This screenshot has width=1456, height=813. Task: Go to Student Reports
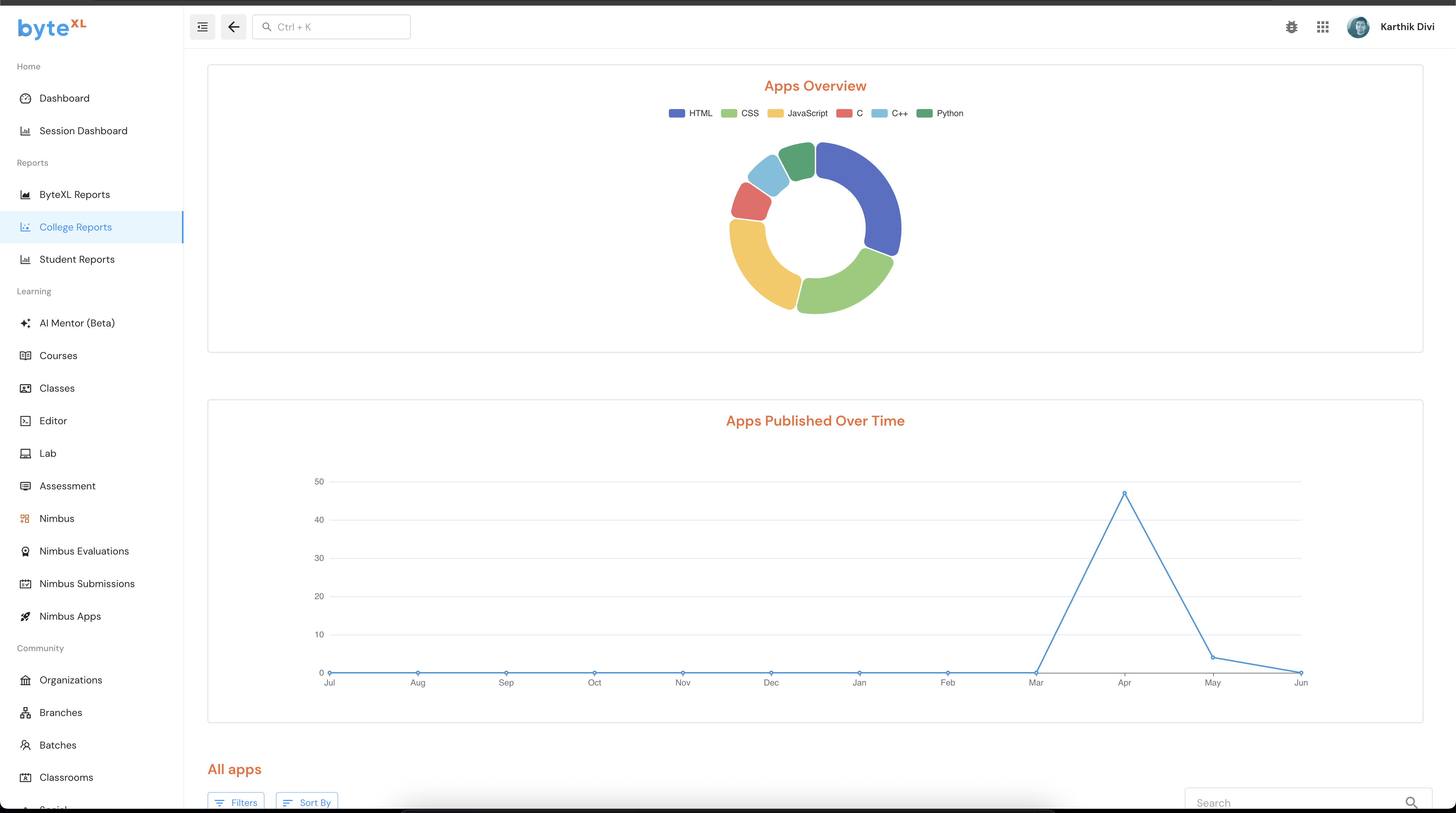click(x=77, y=260)
